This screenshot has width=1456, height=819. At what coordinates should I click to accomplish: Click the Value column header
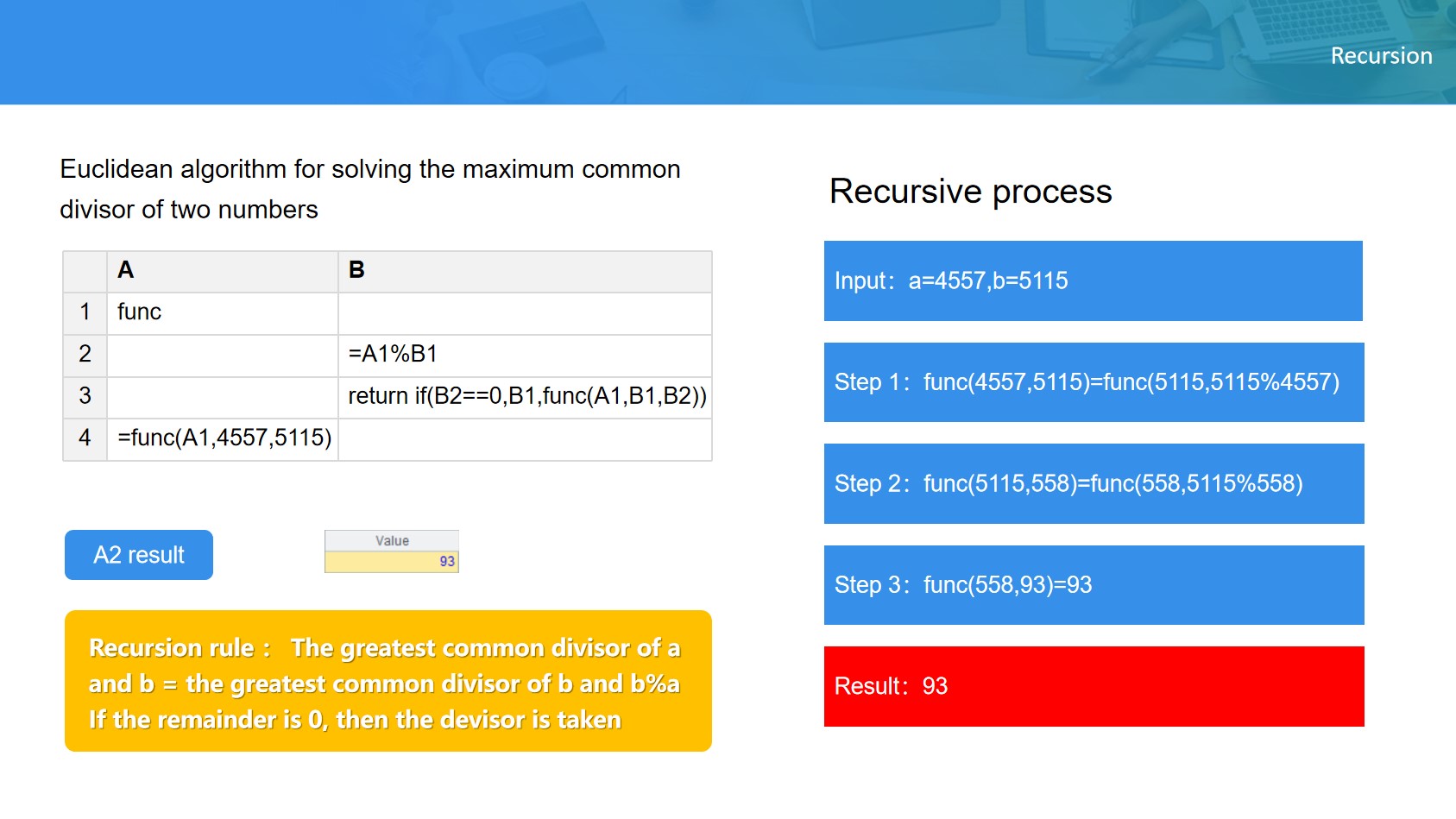coord(392,541)
